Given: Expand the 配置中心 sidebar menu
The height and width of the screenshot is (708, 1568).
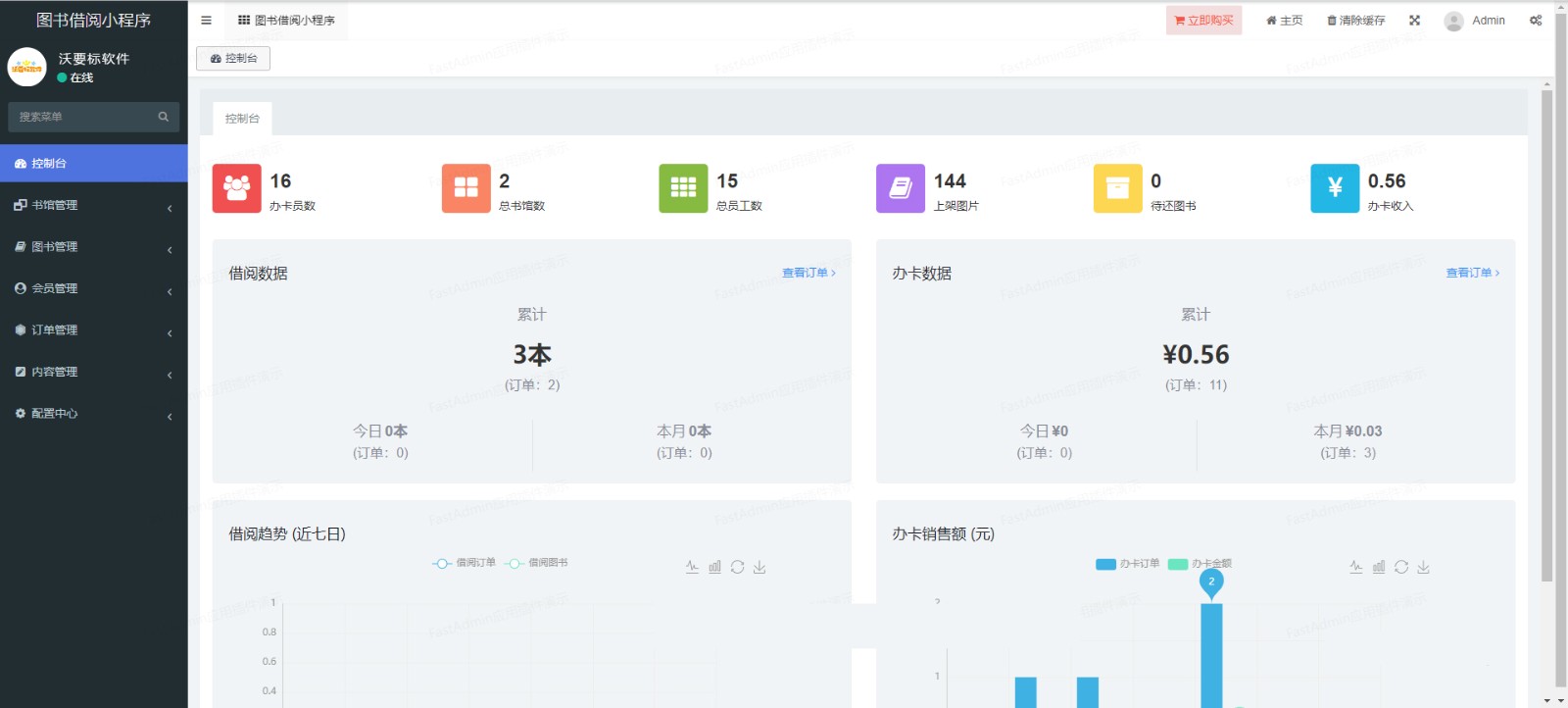Looking at the screenshot, I should tap(93, 414).
